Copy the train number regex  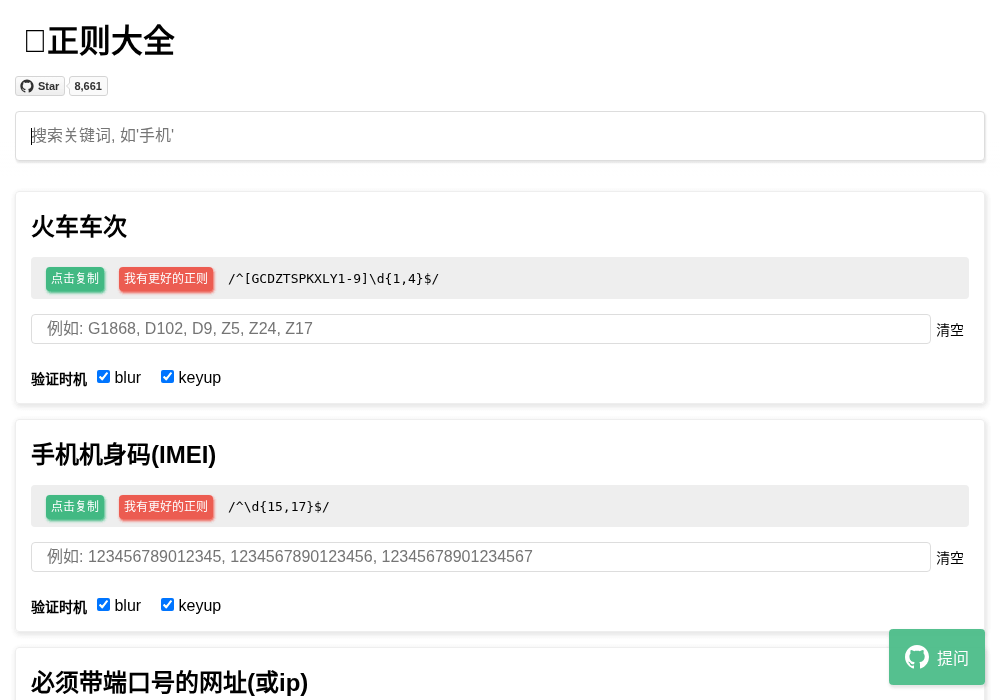75,279
